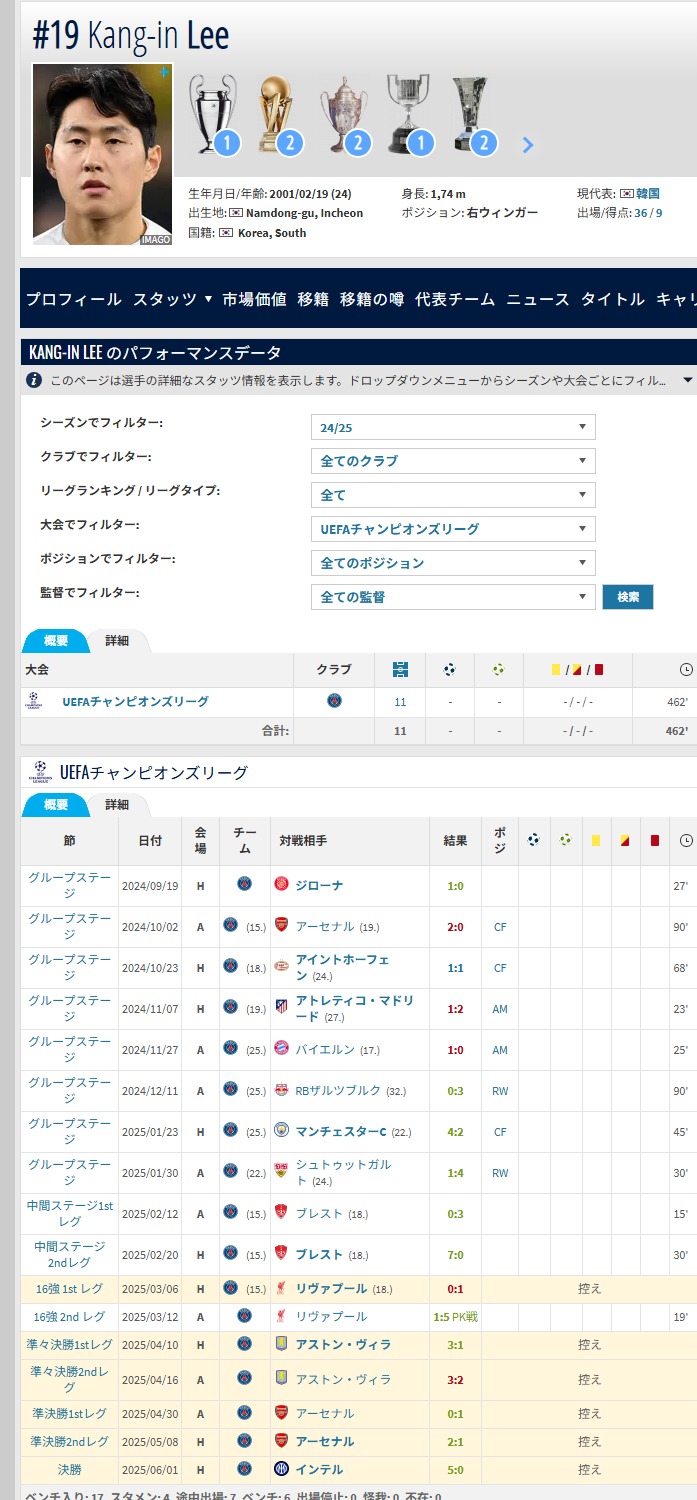Screen dimensions: 697x1500
Task: Click the minutes clock icon in the summary header
Action: coord(686,670)
